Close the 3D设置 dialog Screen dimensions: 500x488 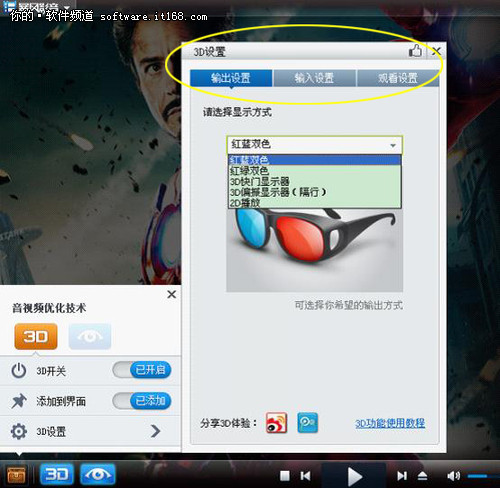pyautogui.click(x=436, y=51)
